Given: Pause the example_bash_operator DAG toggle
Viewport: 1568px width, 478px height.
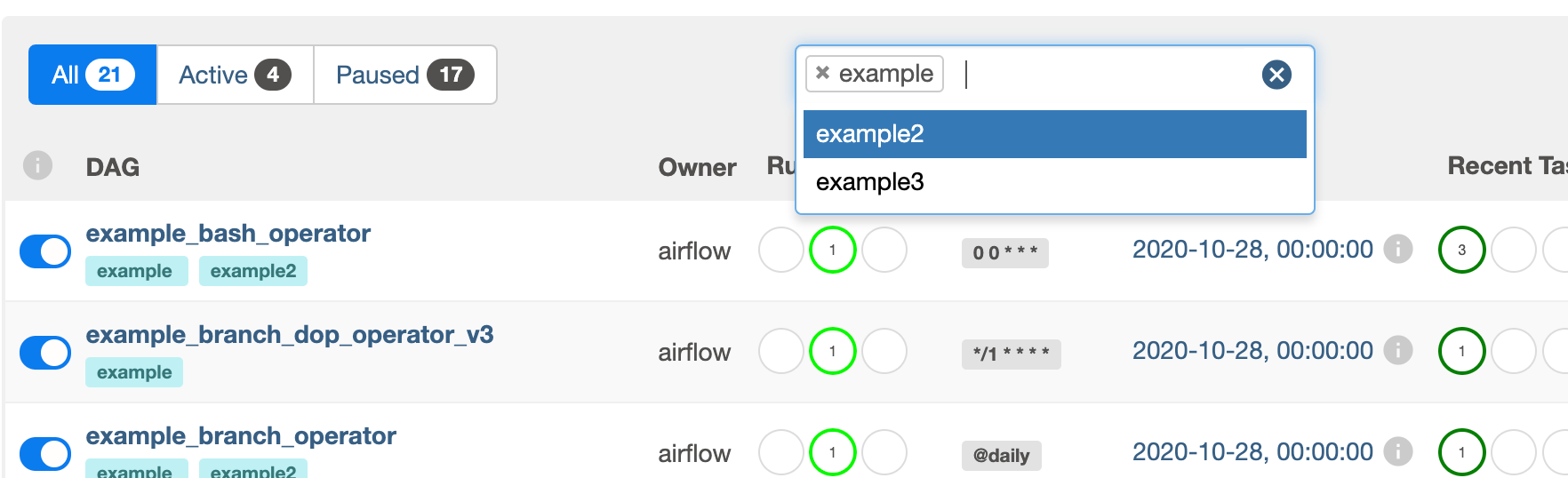Looking at the screenshot, I should [45, 251].
